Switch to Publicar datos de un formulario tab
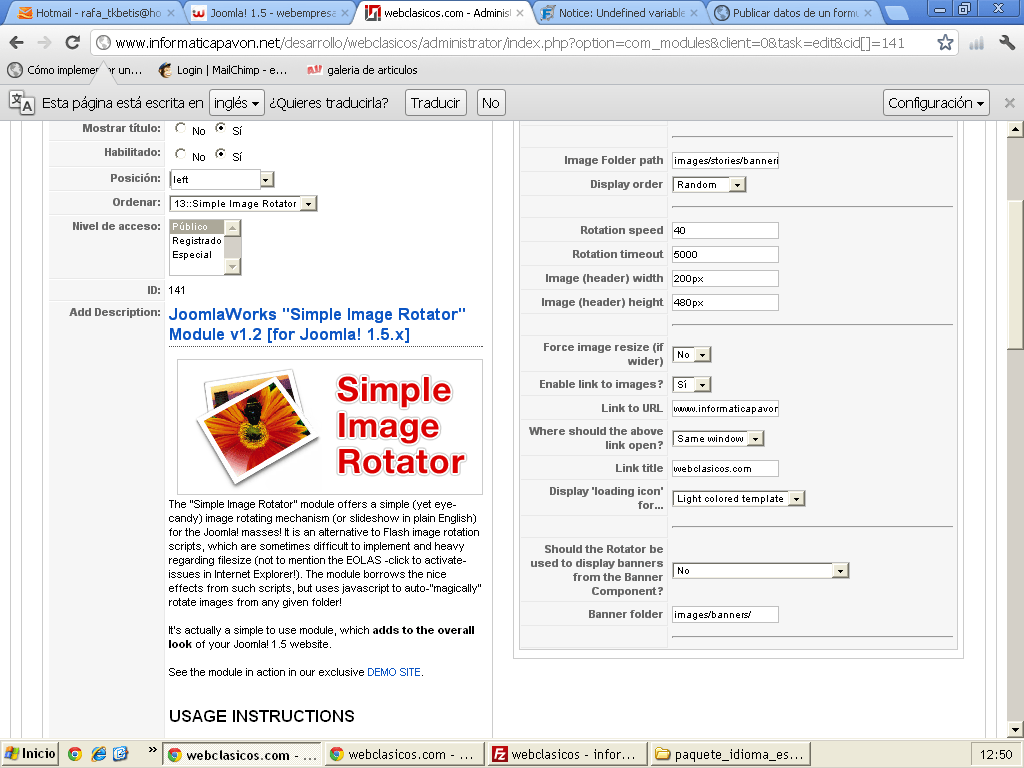 coord(793,12)
